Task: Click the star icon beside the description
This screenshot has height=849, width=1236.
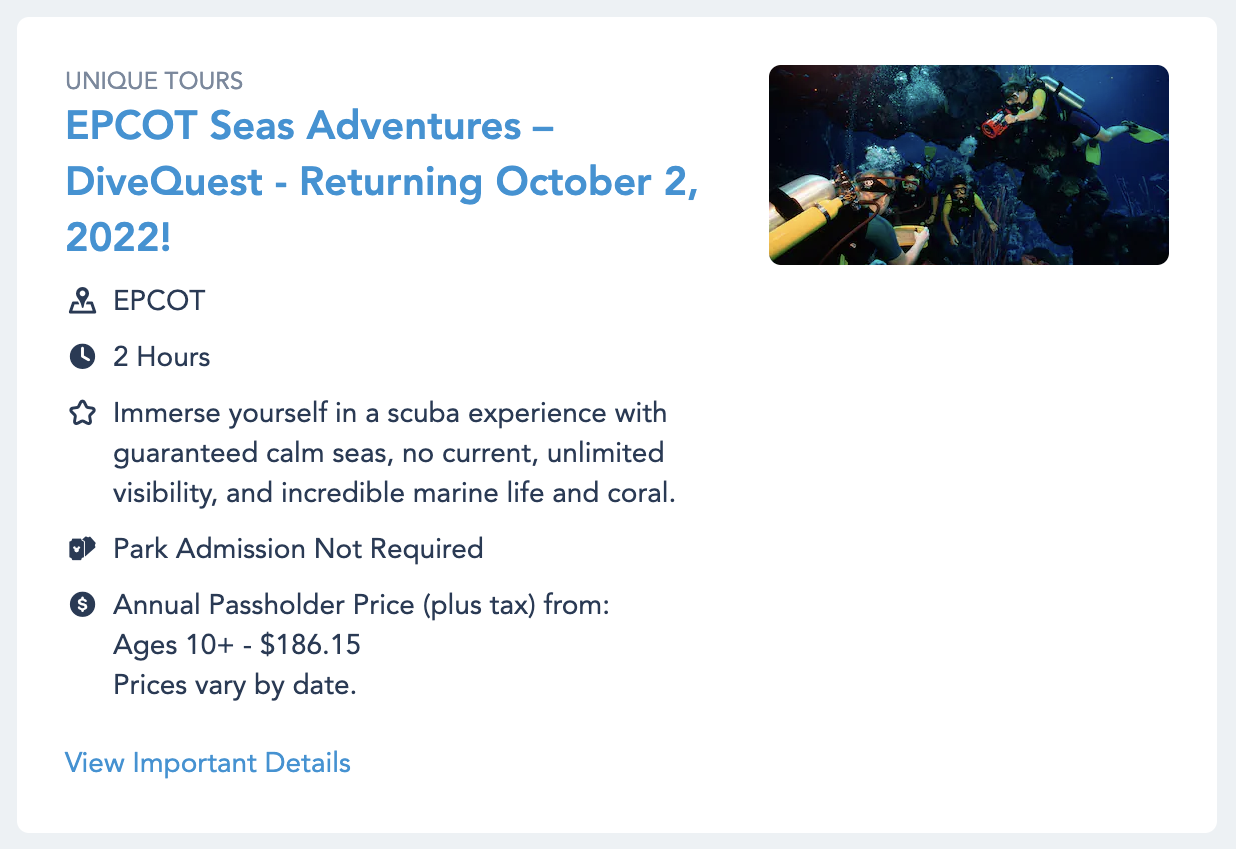Action: [x=82, y=413]
